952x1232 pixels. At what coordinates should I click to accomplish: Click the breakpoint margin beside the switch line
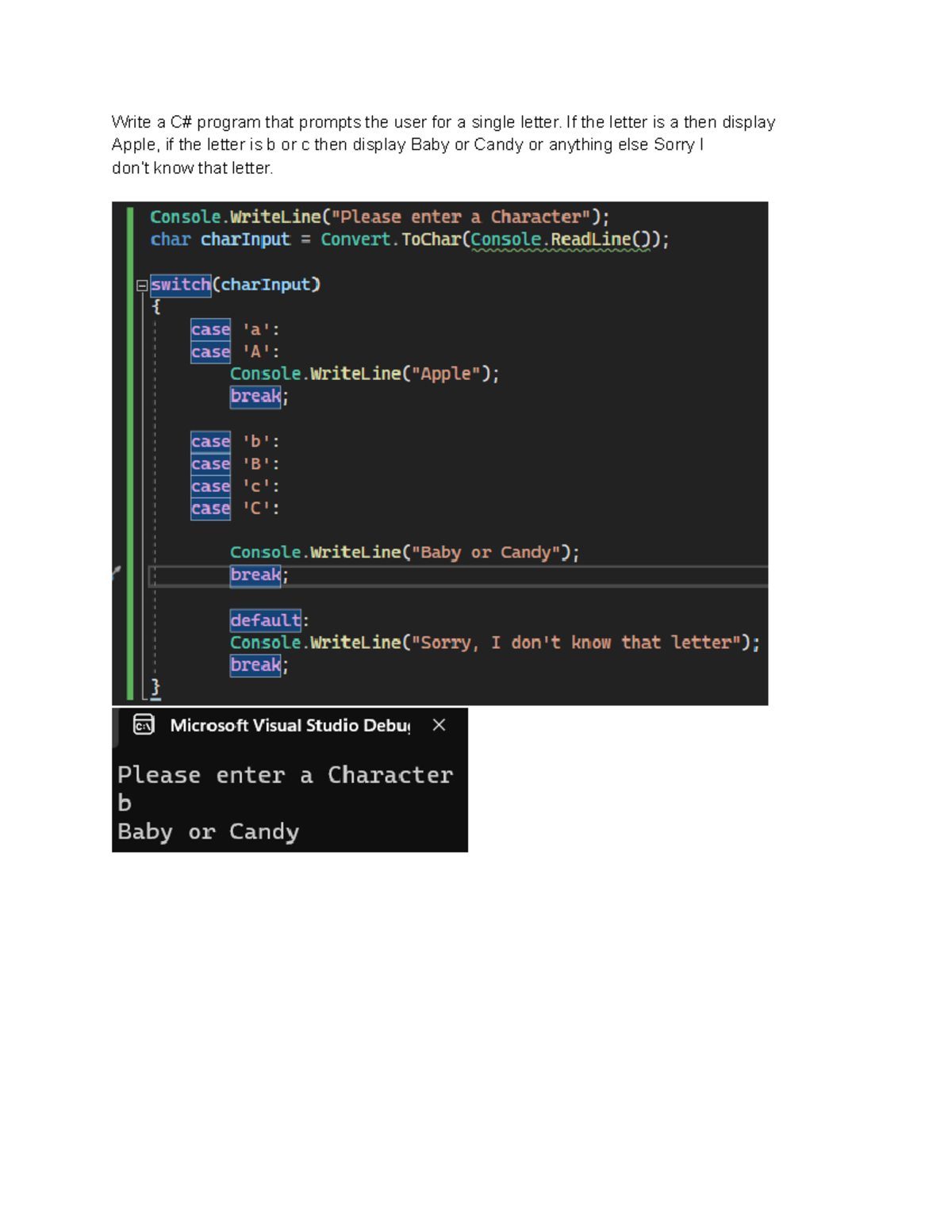pos(119,285)
